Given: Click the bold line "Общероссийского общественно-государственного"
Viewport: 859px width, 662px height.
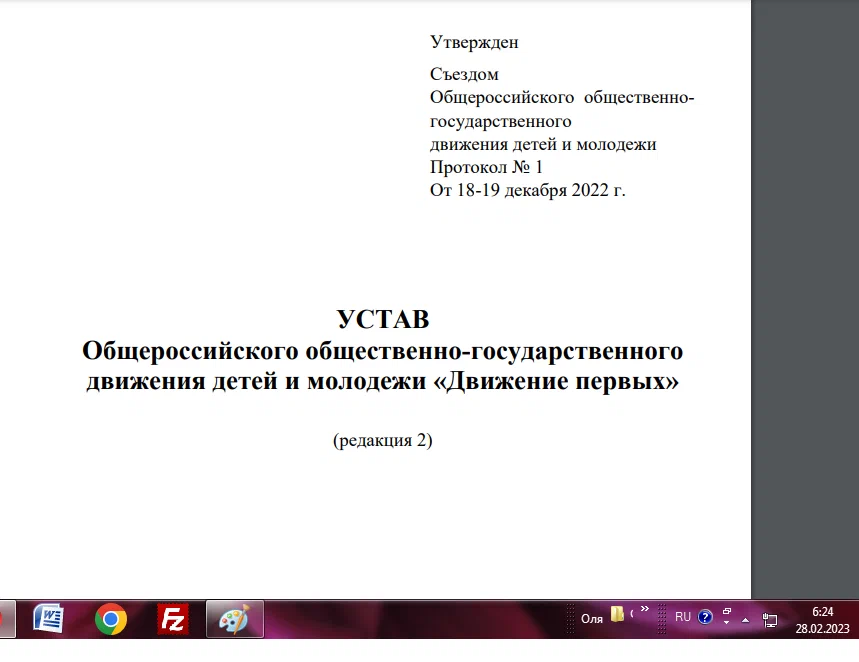Looking at the screenshot, I should point(382,351).
